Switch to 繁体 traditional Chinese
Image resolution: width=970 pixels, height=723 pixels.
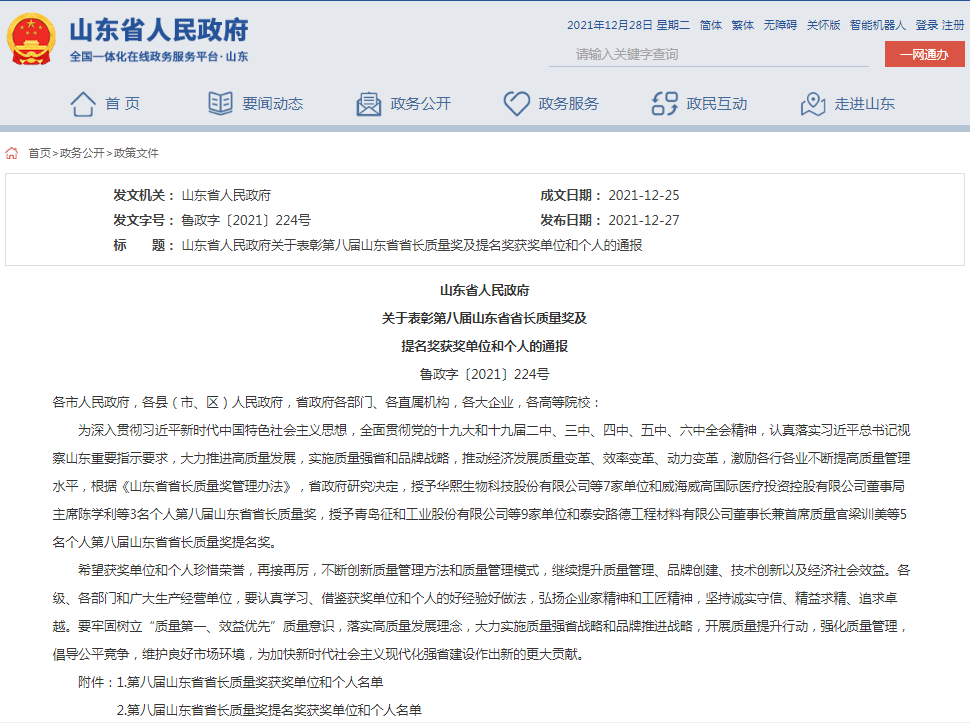pos(743,25)
